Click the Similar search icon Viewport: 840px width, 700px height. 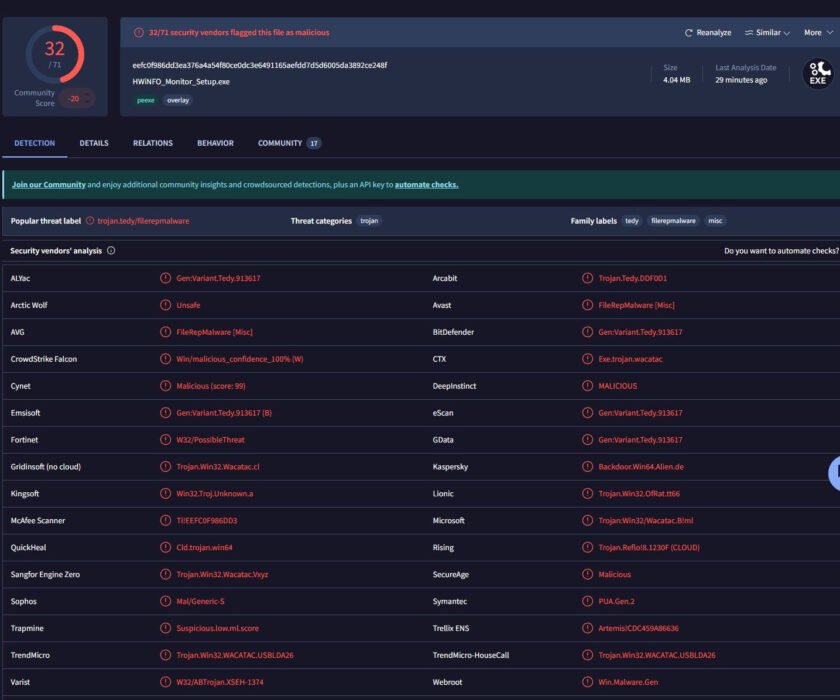pos(748,33)
